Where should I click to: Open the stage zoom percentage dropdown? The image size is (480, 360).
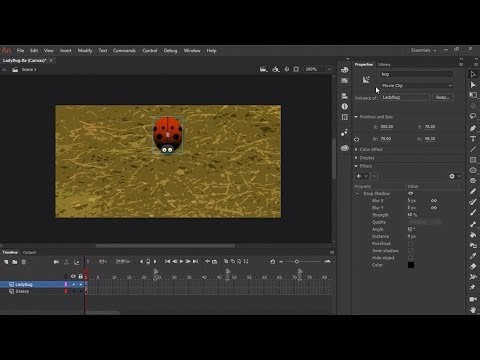tap(329, 69)
